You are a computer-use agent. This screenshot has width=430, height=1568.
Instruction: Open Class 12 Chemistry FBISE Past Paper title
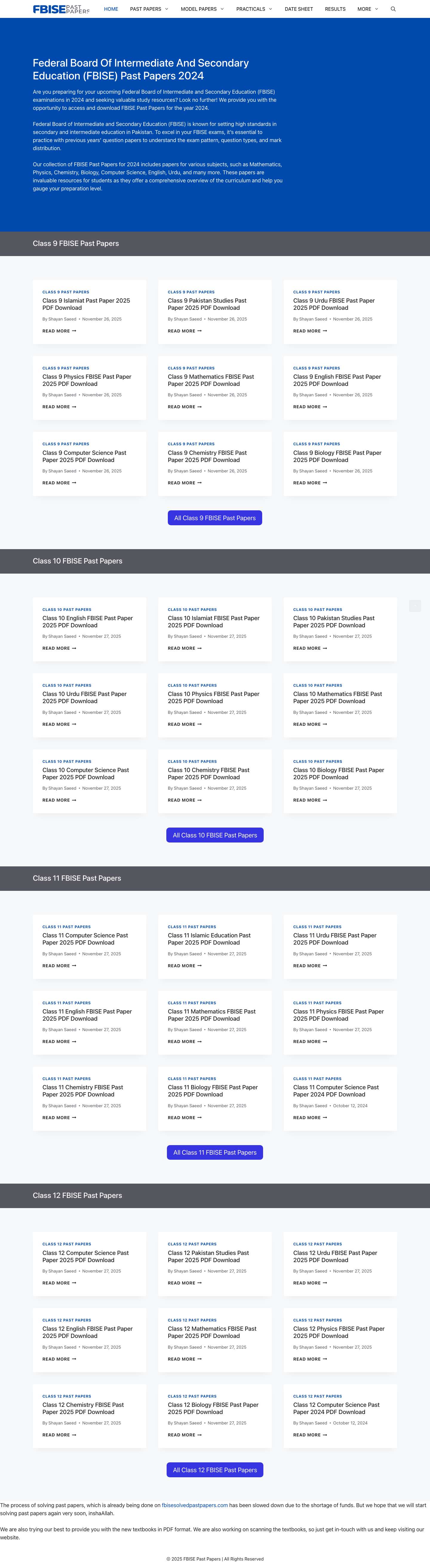click(83, 1409)
